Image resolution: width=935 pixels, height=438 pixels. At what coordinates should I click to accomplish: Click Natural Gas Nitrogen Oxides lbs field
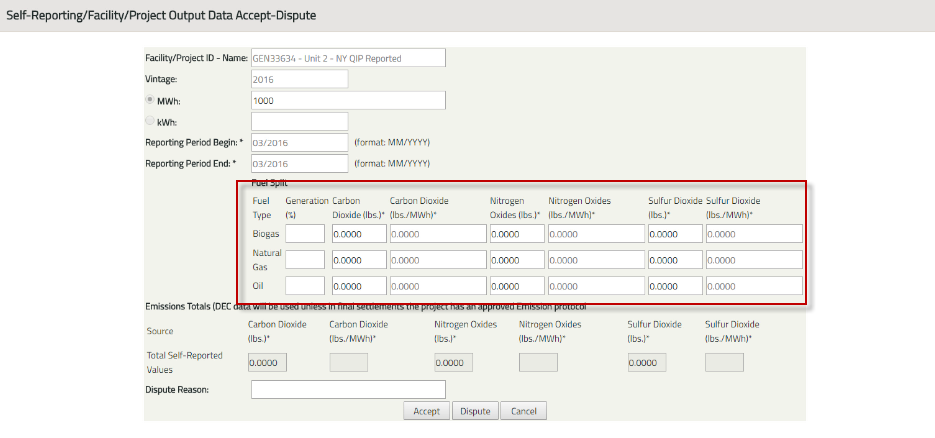(x=517, y=260)
